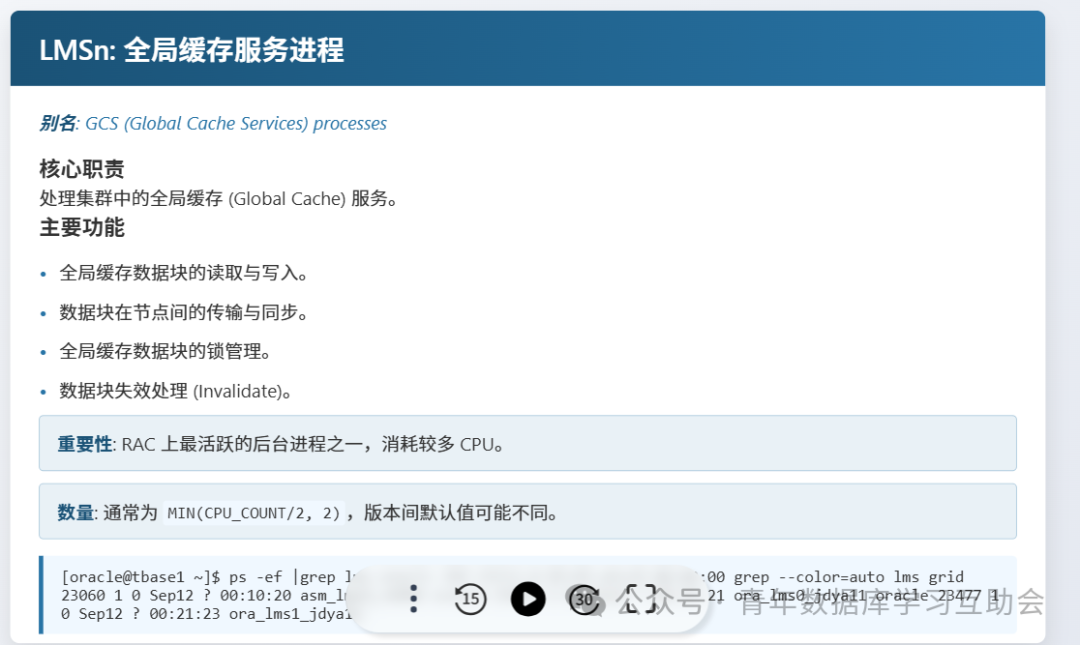Rewind 15 seconds in playback overlay
The height and width of the screenshot is (645, 1080).
pyautogui.click(x=470, y=599)
